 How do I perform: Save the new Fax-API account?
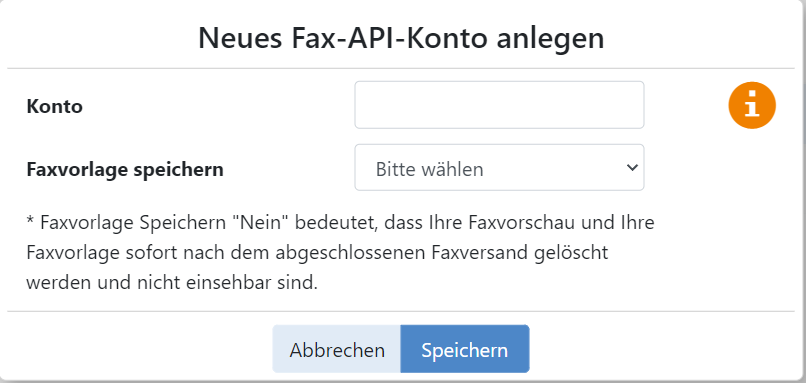point(465,349)
